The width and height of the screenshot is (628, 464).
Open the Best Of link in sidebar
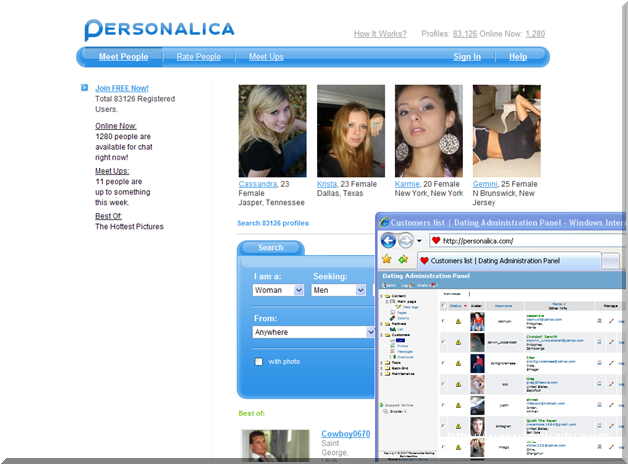[108, 216]
